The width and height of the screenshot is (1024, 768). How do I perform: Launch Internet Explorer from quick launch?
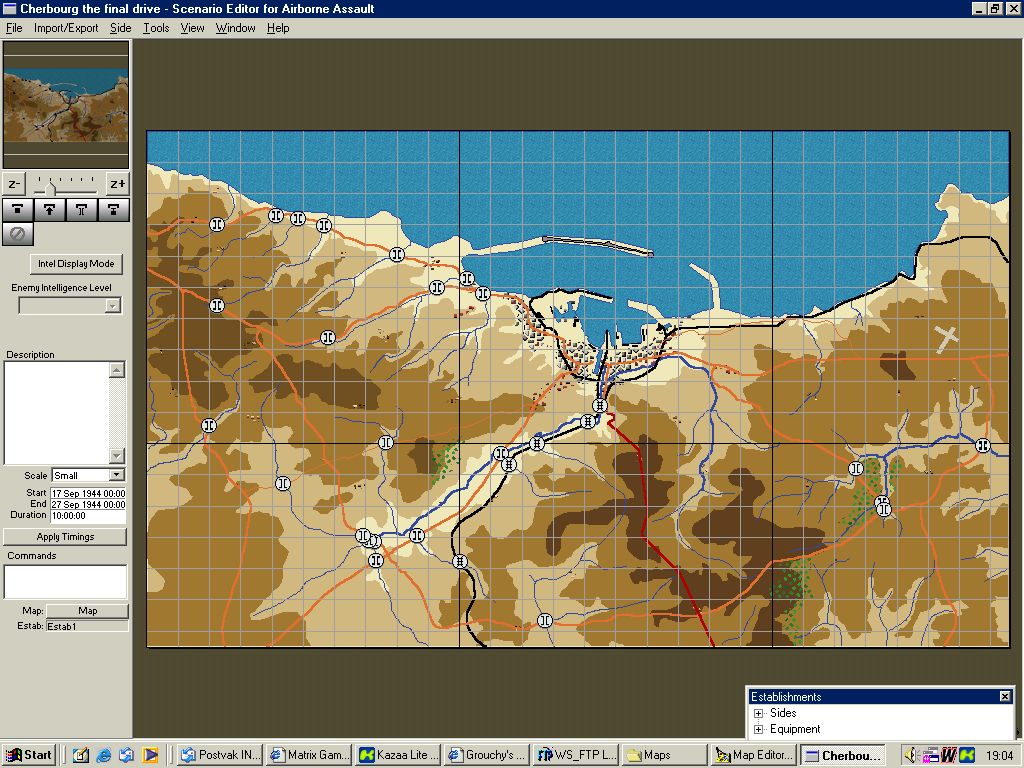(x=103, y=755)
